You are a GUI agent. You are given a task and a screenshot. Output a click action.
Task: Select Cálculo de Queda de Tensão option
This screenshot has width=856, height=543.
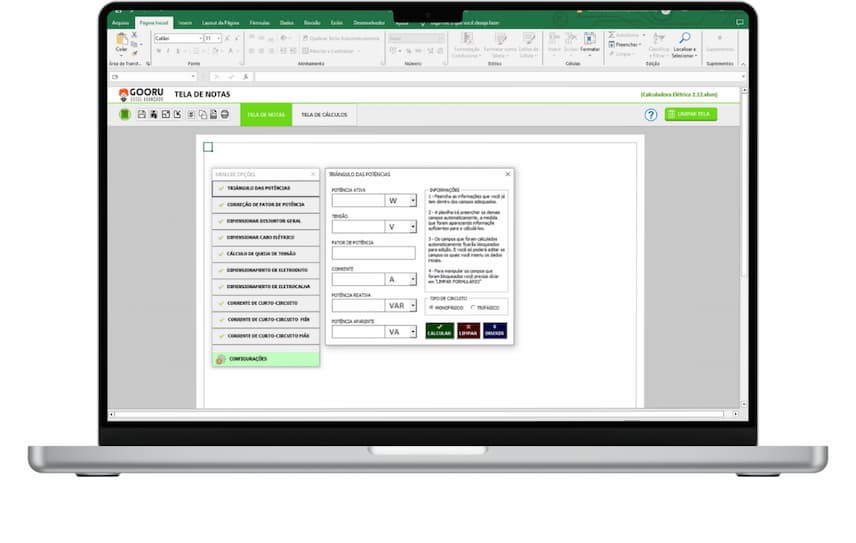click(266, 254)
